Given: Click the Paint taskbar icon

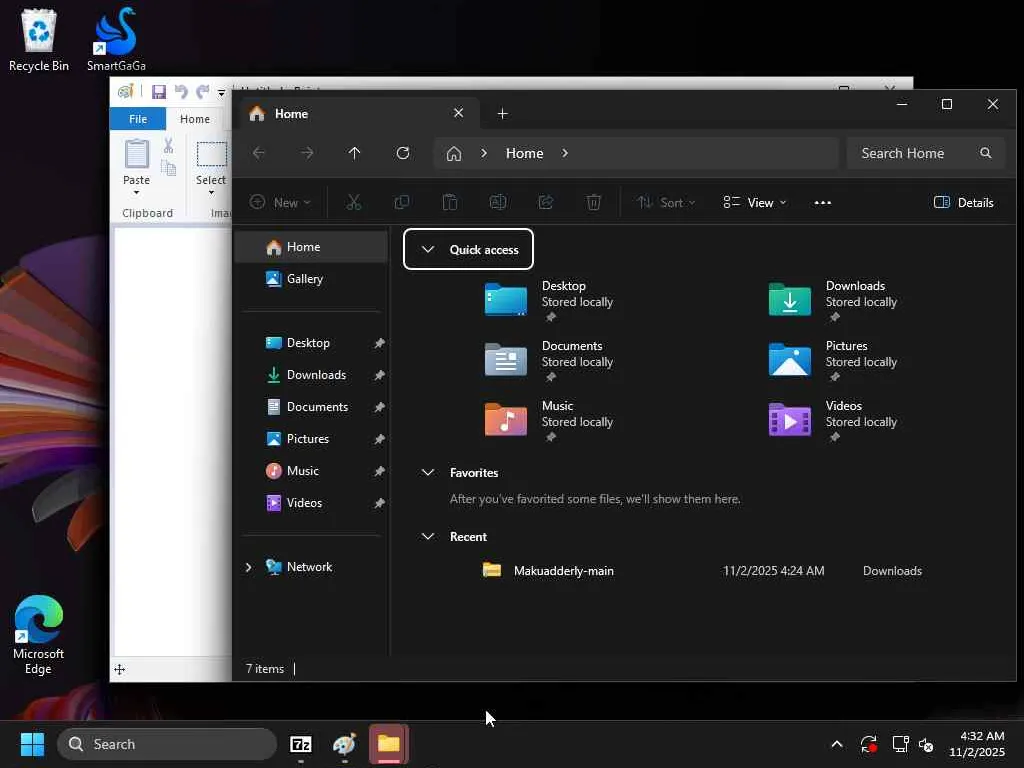Looking at the screenshot, I should (x=345, y=744).
